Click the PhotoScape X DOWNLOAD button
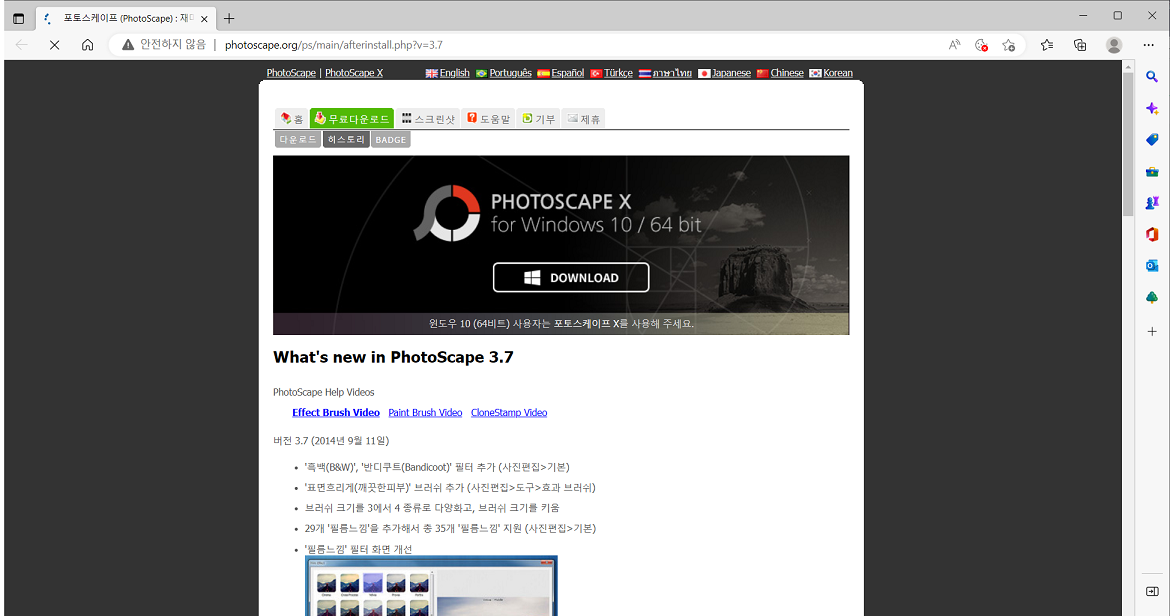This screenshot has height=616, width=1170. 571,277
